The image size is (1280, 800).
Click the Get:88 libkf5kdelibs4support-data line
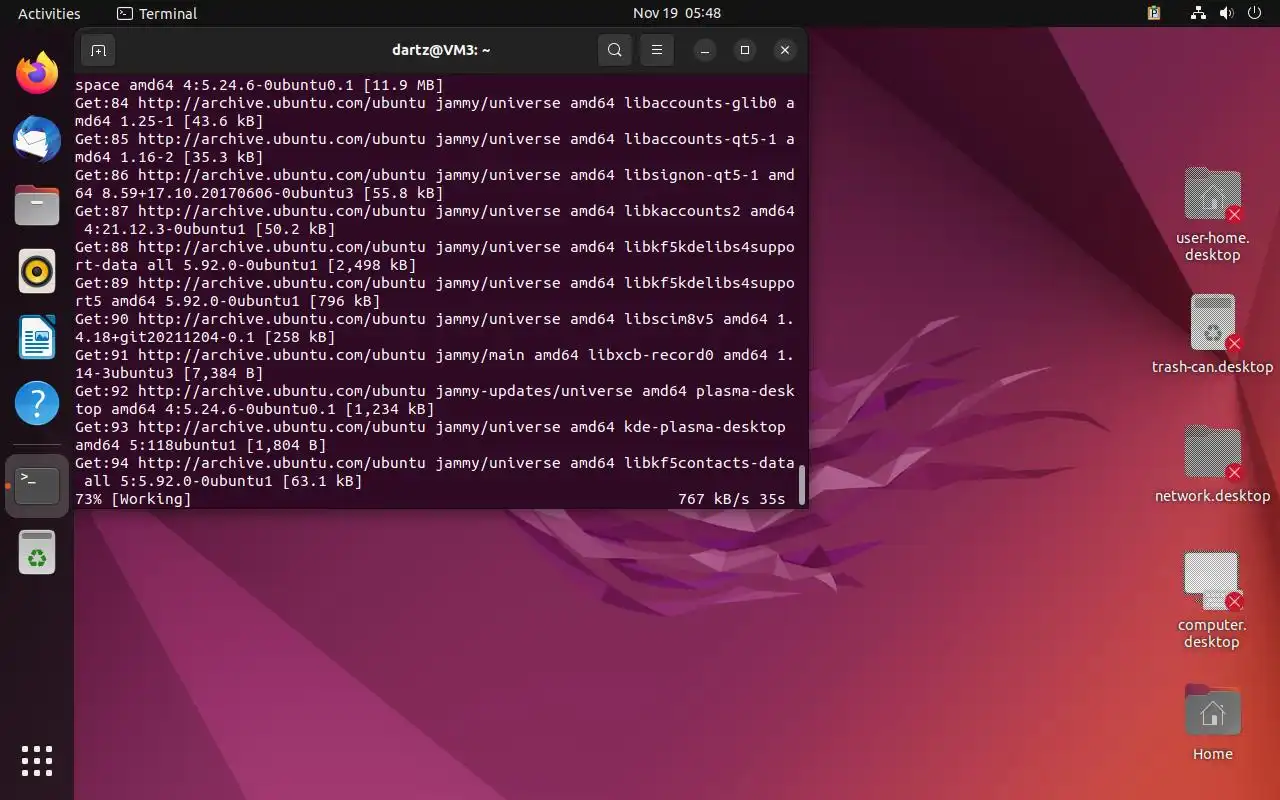pyautogui.click(x=435, y=256)
